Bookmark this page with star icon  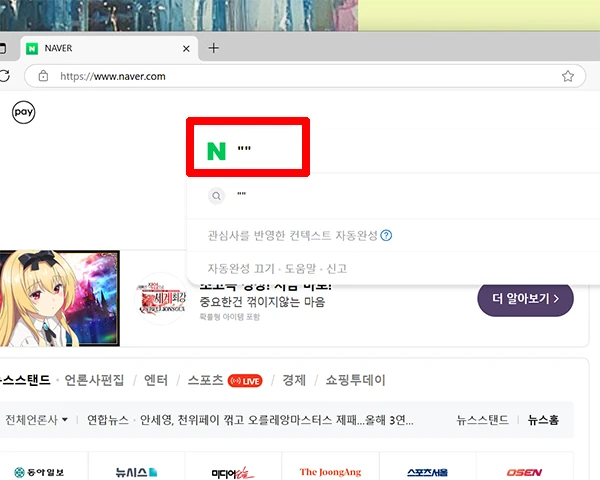click(x=568, y=76)
